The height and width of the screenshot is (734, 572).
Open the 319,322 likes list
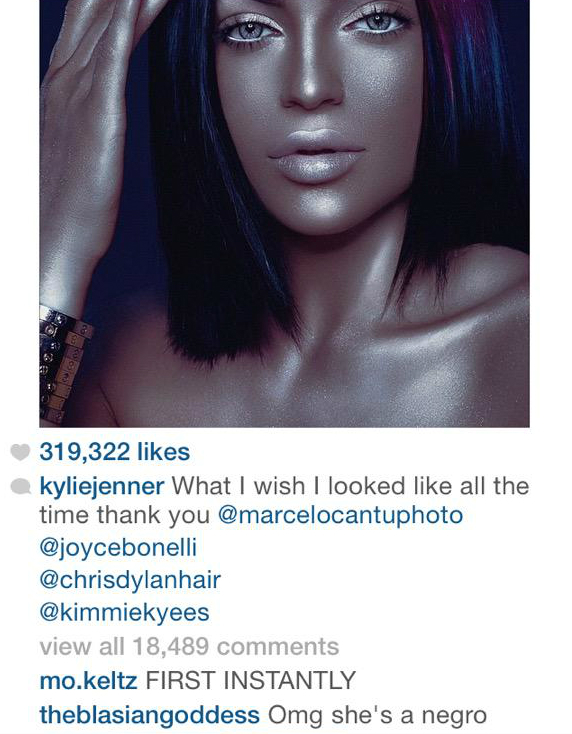click(115, 452)
